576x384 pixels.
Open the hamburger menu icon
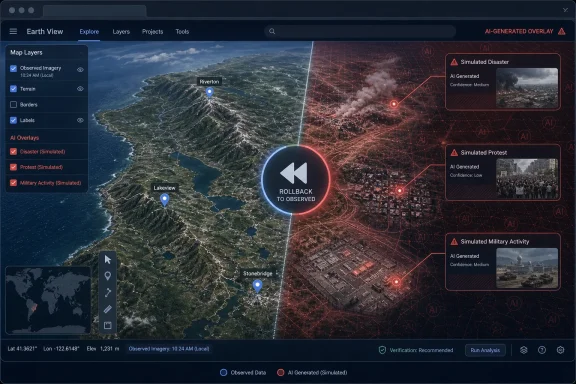(13, 31)
